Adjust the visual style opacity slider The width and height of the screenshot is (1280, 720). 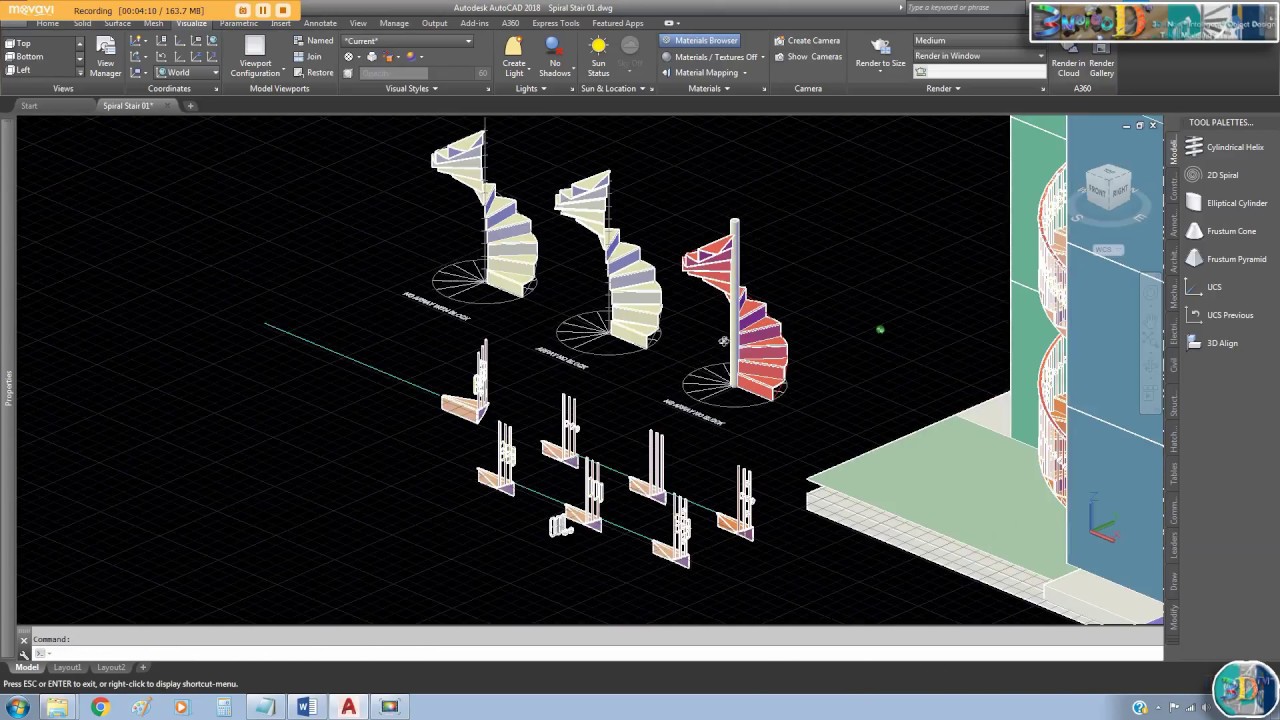coord(424,73)
